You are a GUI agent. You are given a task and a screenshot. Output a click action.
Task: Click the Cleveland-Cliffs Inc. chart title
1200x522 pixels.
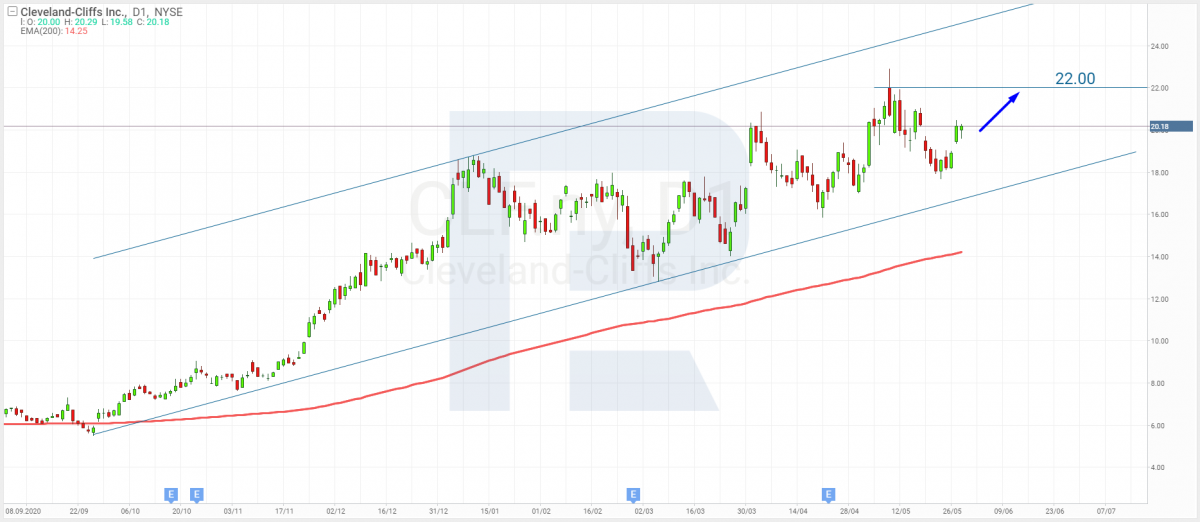72,11
